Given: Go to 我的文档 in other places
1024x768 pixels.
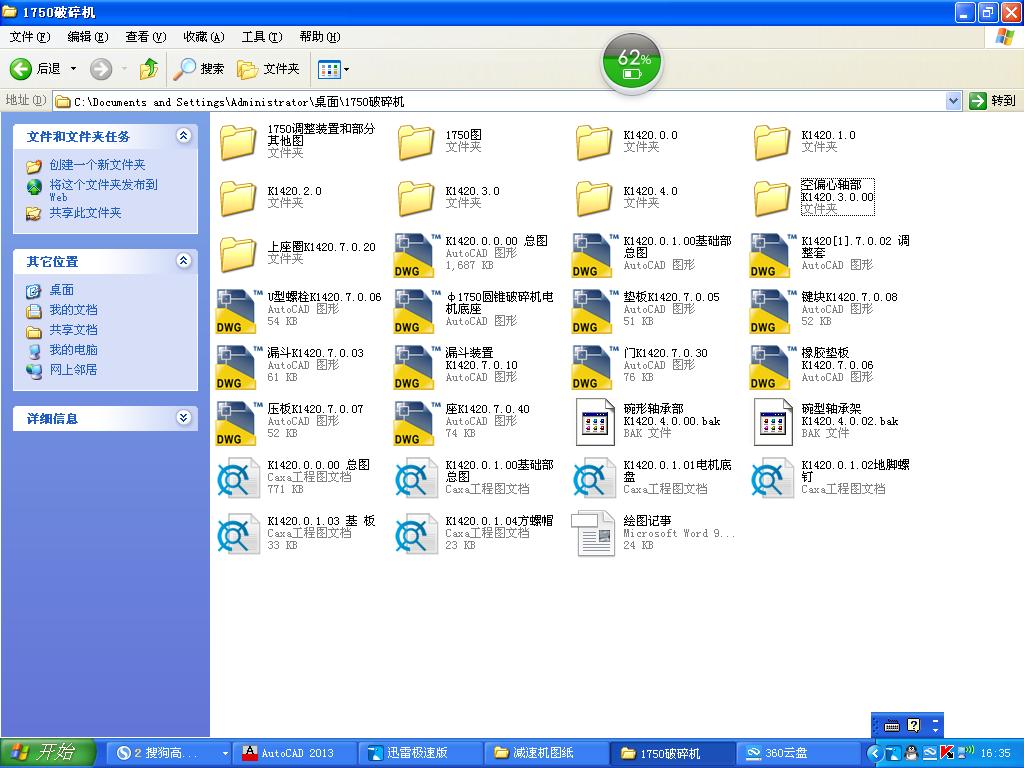Looking at the screenshot, I should (73, 310).
